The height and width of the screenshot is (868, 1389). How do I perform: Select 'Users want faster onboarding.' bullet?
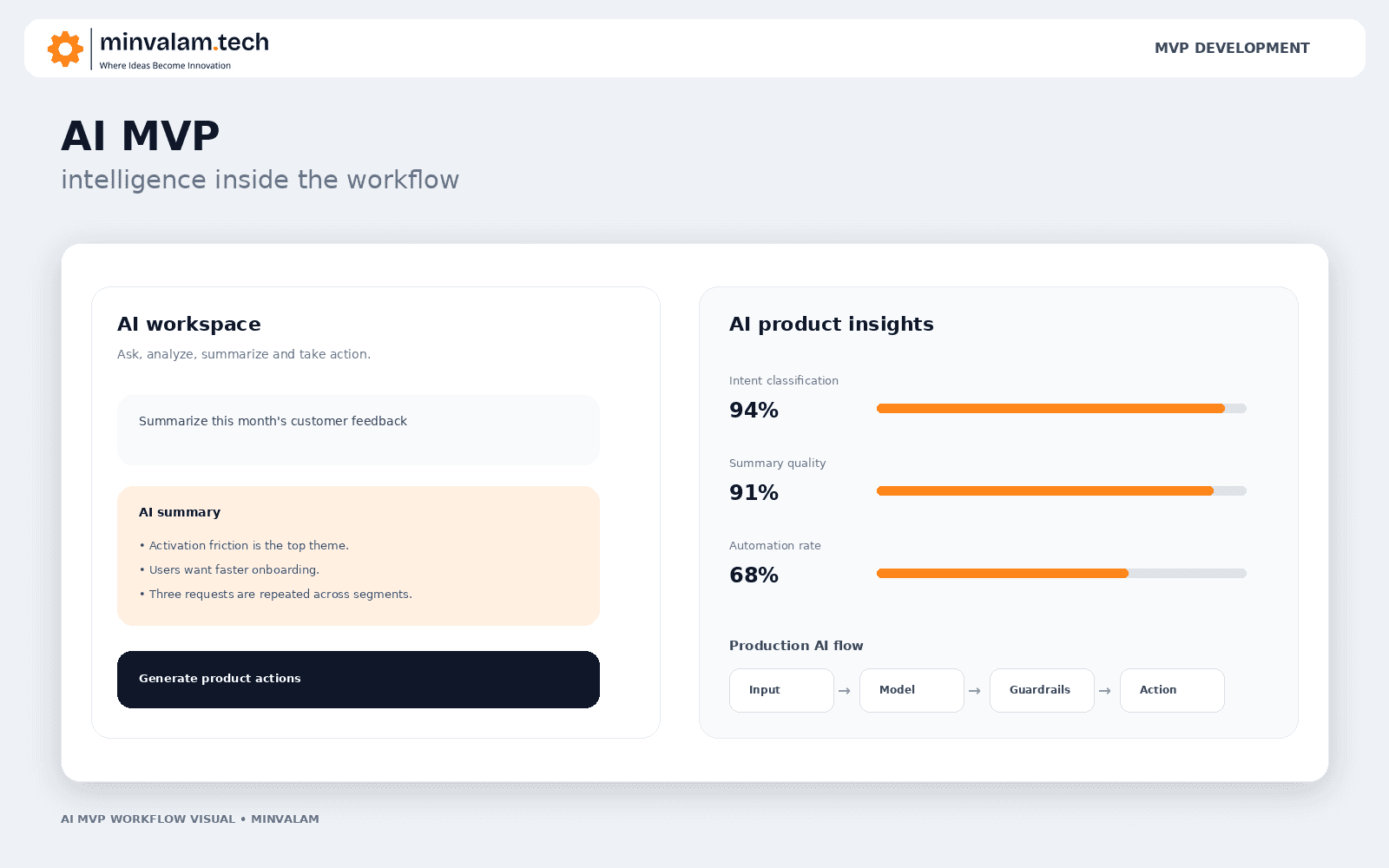(x=229, y=569)
